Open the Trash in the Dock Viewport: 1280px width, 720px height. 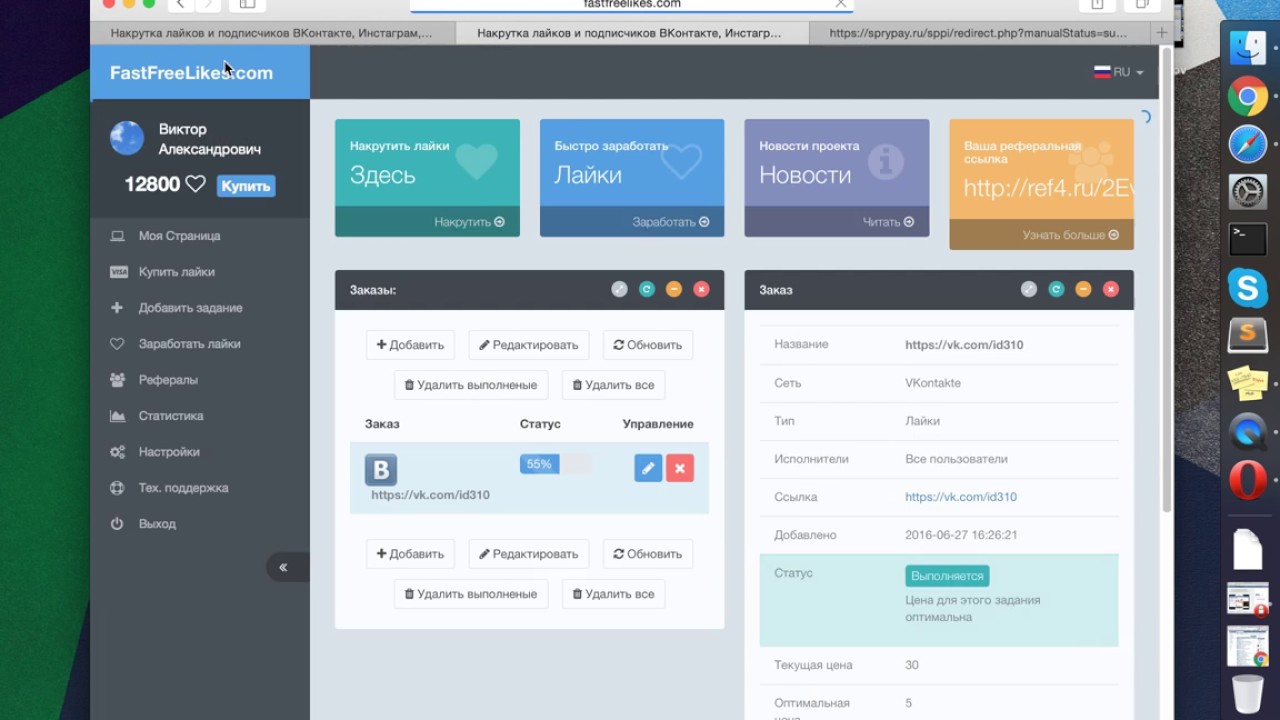click(x=1247, y=693)
